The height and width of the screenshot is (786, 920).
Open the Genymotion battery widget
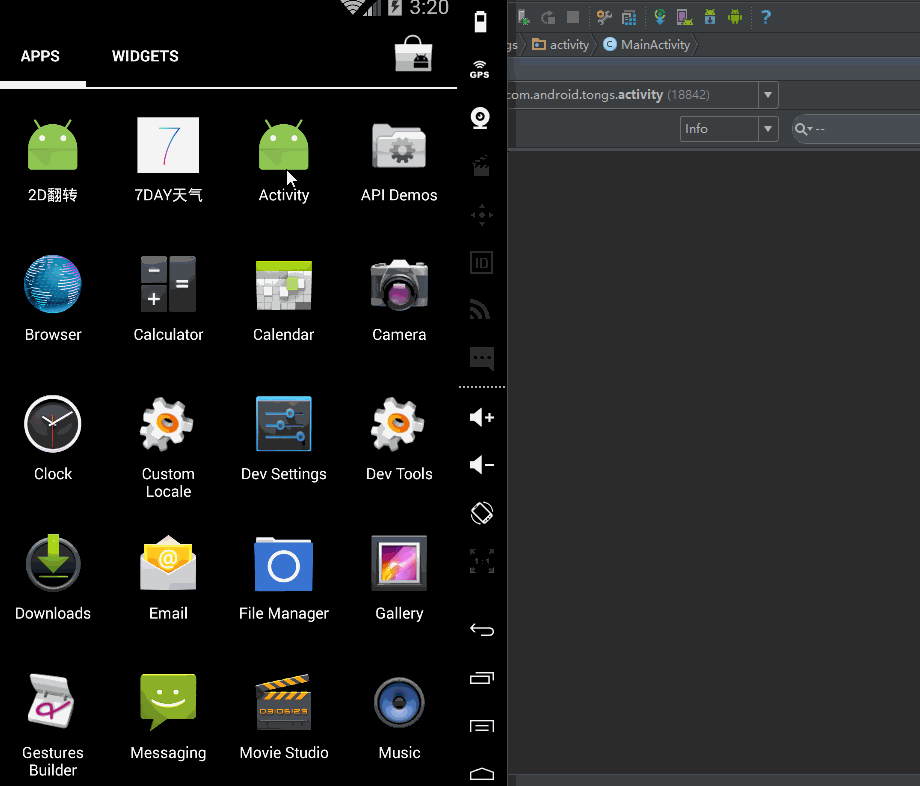point(481,22)
